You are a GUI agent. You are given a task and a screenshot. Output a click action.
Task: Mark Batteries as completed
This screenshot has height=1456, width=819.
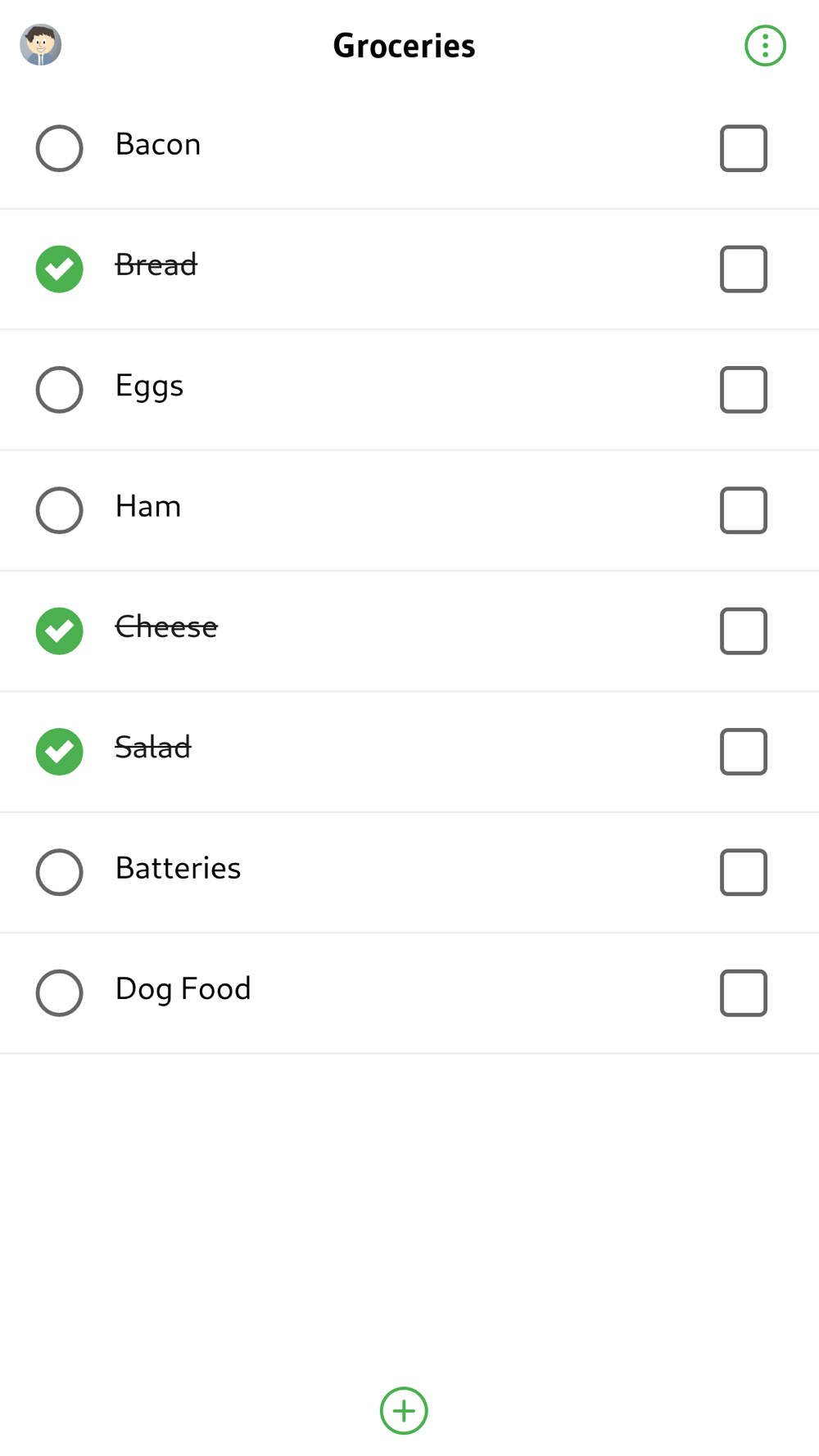[x=59, y=872]
